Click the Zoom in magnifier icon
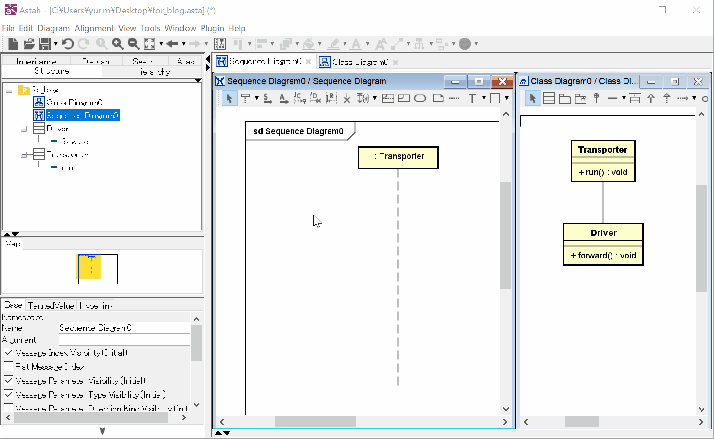 (x=117, y=44)
